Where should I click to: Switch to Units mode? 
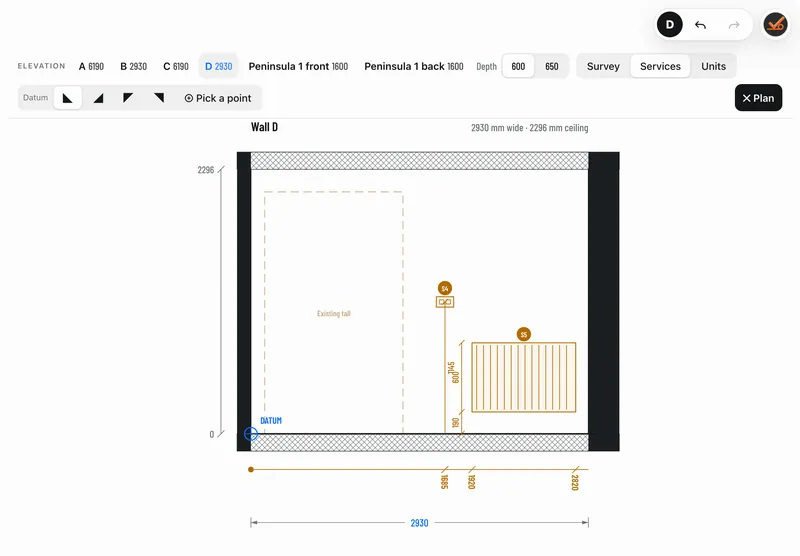(713, 66)
